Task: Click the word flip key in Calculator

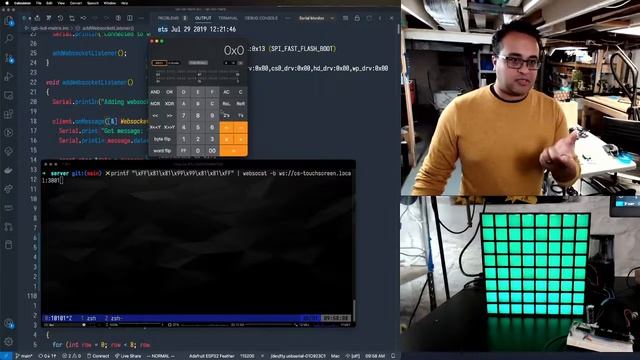Action: click(162, 151)
